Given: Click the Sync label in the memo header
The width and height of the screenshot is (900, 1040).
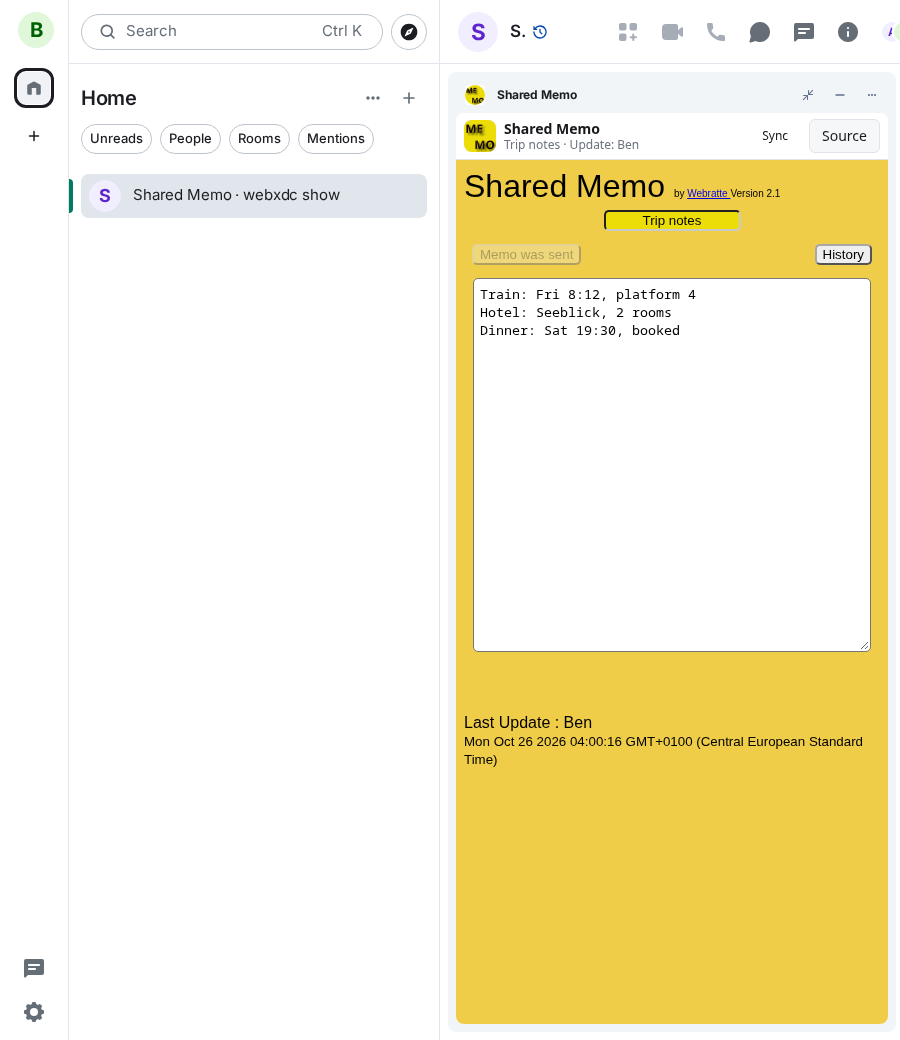Looking at the screenshot, I should pos(775,136).
